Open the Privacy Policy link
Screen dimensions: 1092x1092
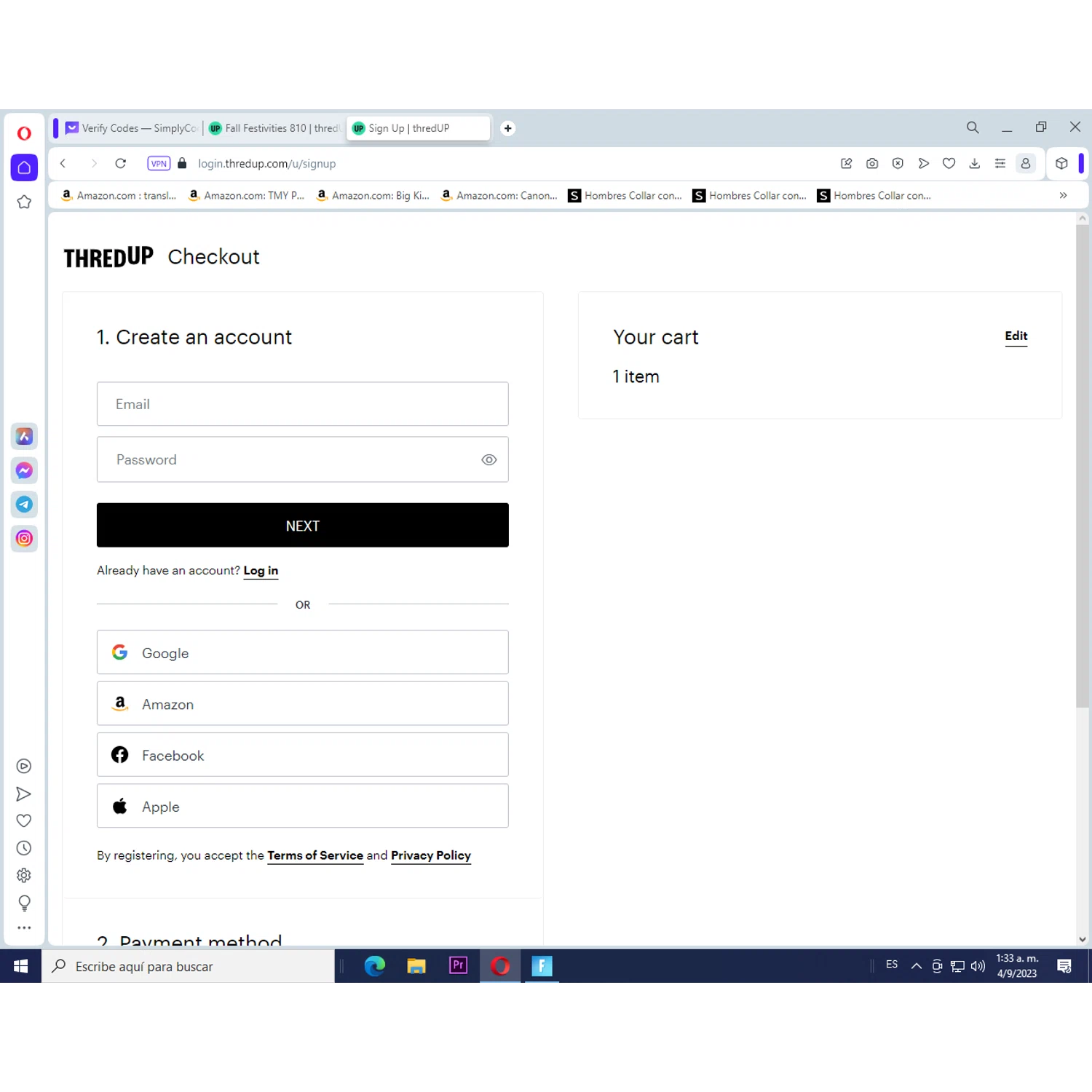(x=431, y=855)
